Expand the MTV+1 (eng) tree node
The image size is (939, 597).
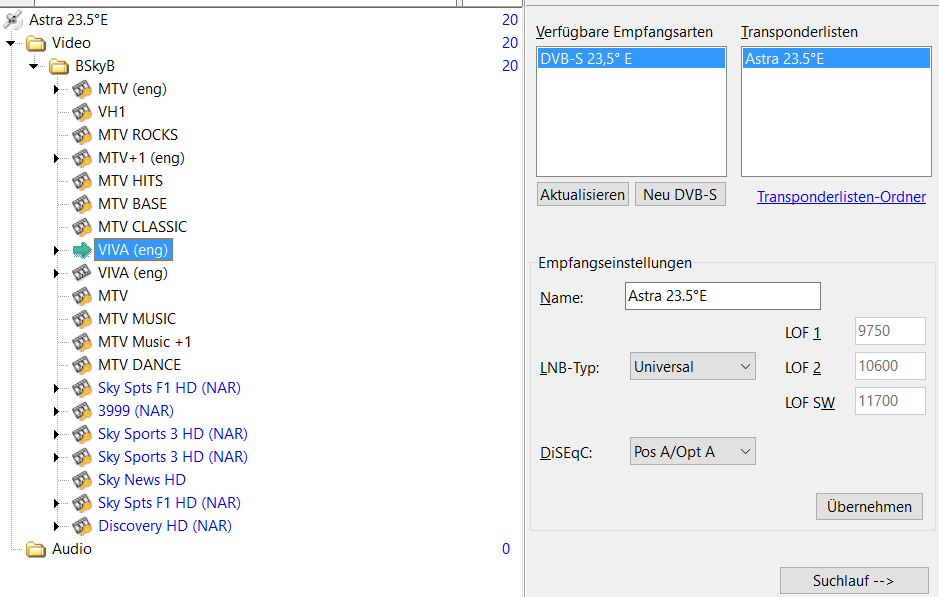57,158
